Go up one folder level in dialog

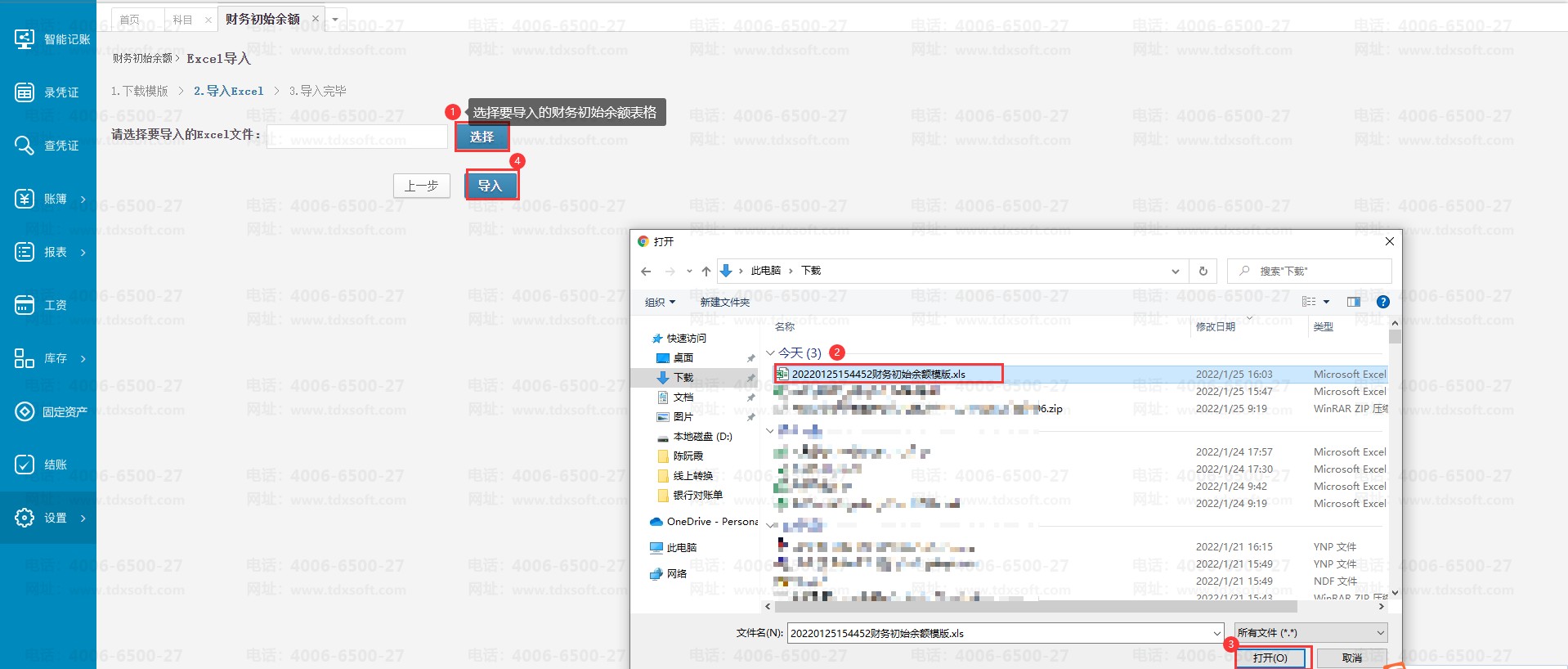[x=706, y=271]
